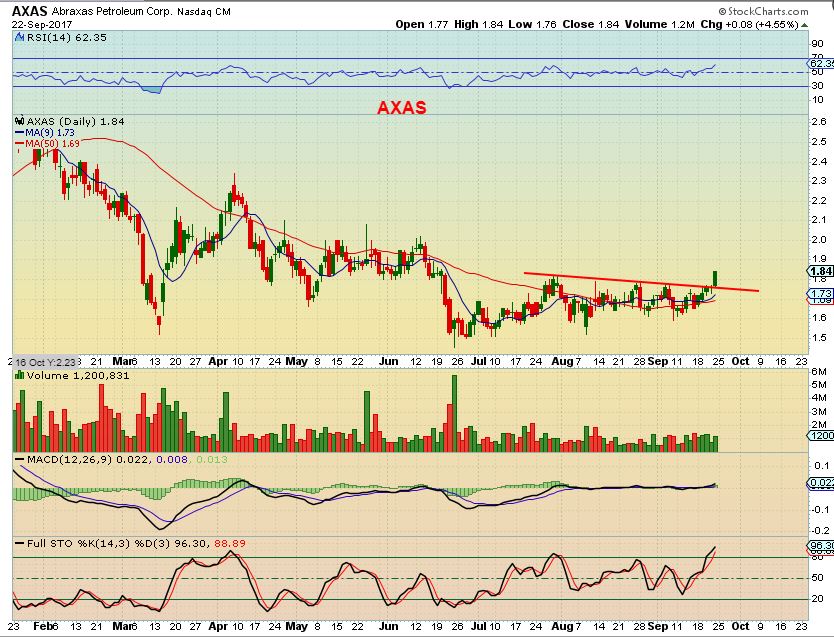Click 'Jun' on the date axis below price chart
Screen dimensions: 834x637
click(x=388, y=361)
